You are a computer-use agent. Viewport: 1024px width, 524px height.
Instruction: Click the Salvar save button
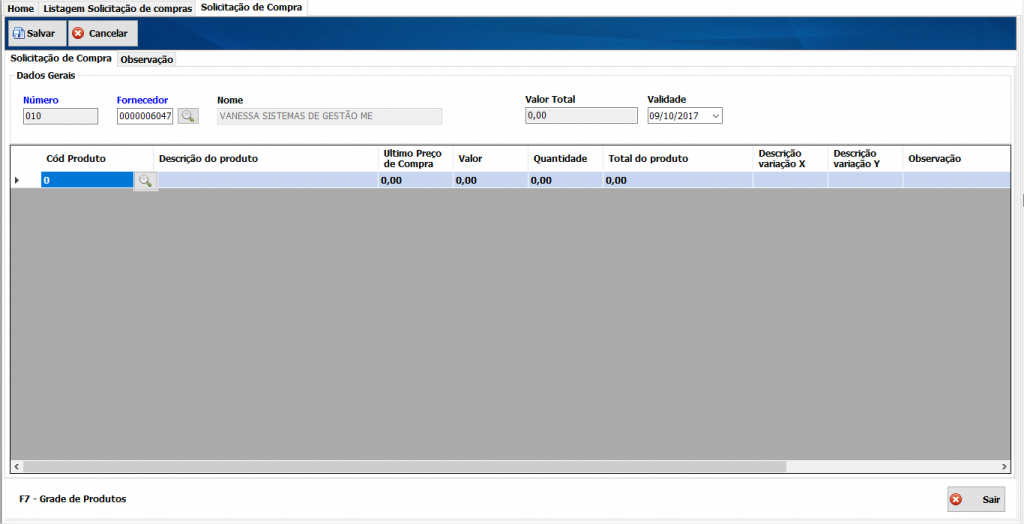pyautogui.click(x=34, y=33)
